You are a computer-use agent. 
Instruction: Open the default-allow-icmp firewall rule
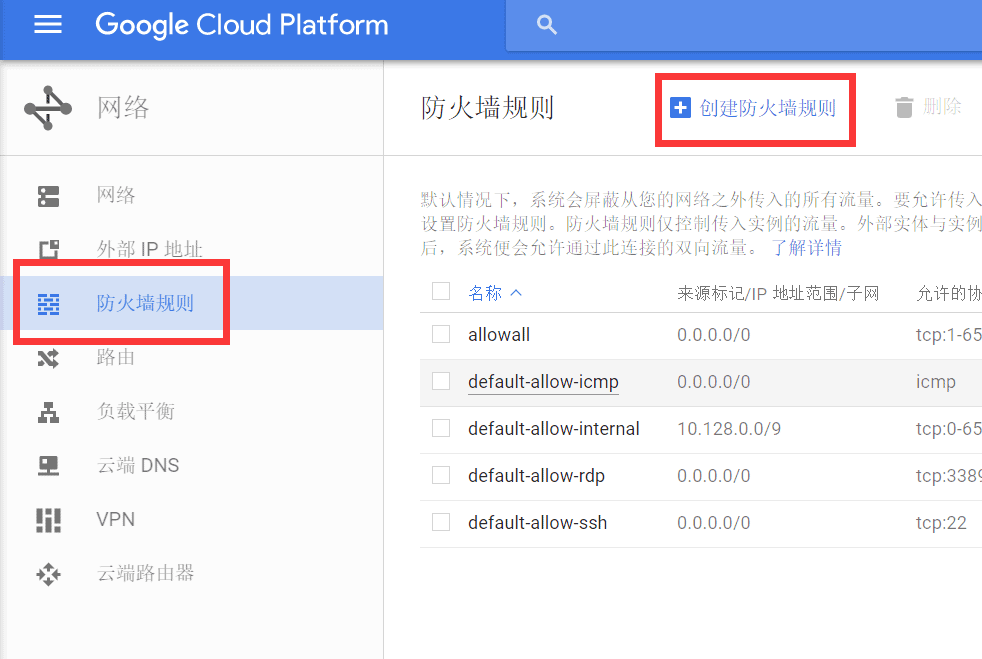[543, 381]
